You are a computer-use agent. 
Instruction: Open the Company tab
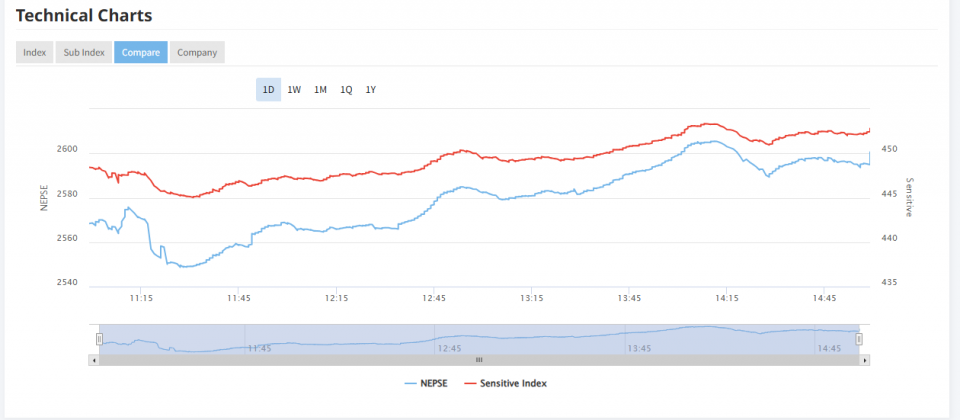click(197, 52)
